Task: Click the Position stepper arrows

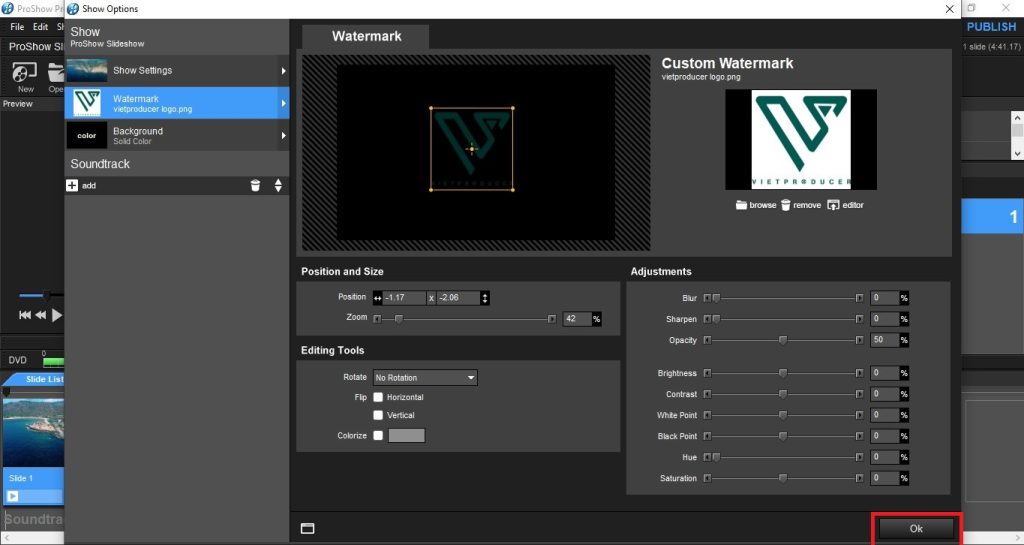Action: point(485,298)
